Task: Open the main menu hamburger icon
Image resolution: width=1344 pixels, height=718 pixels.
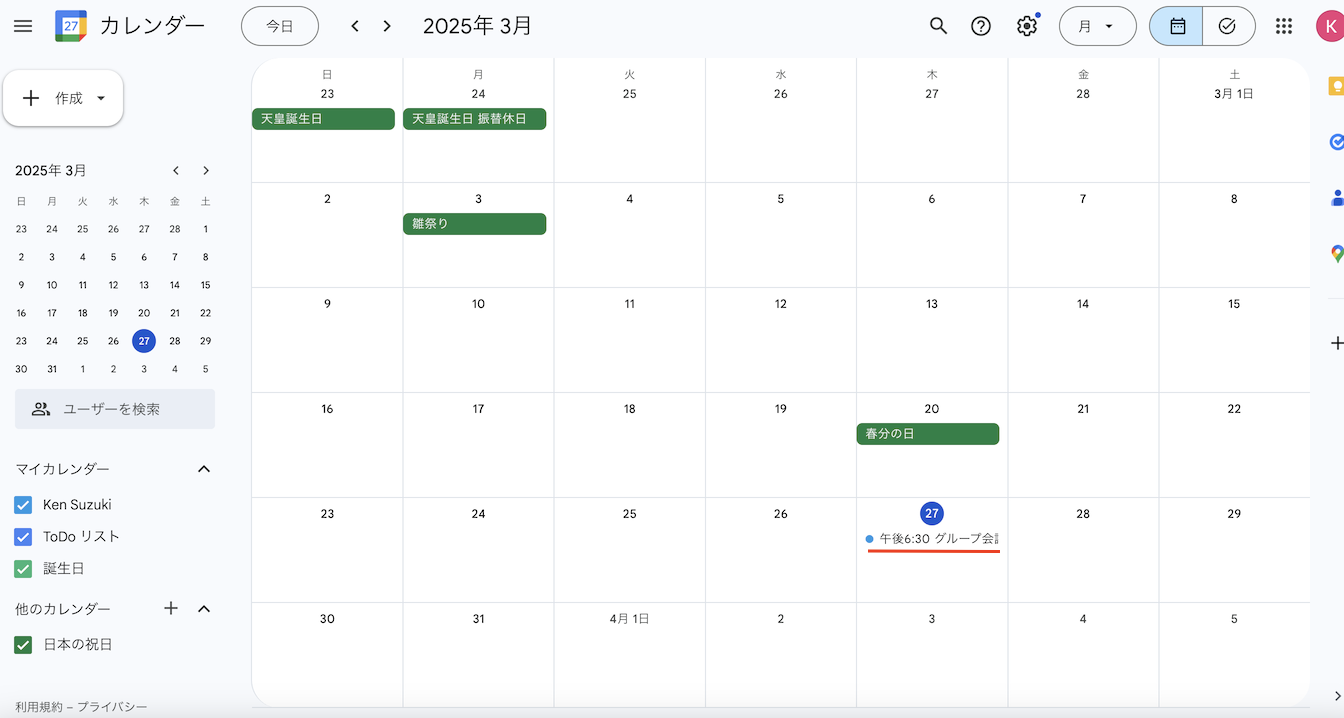Action: (23, 26)
